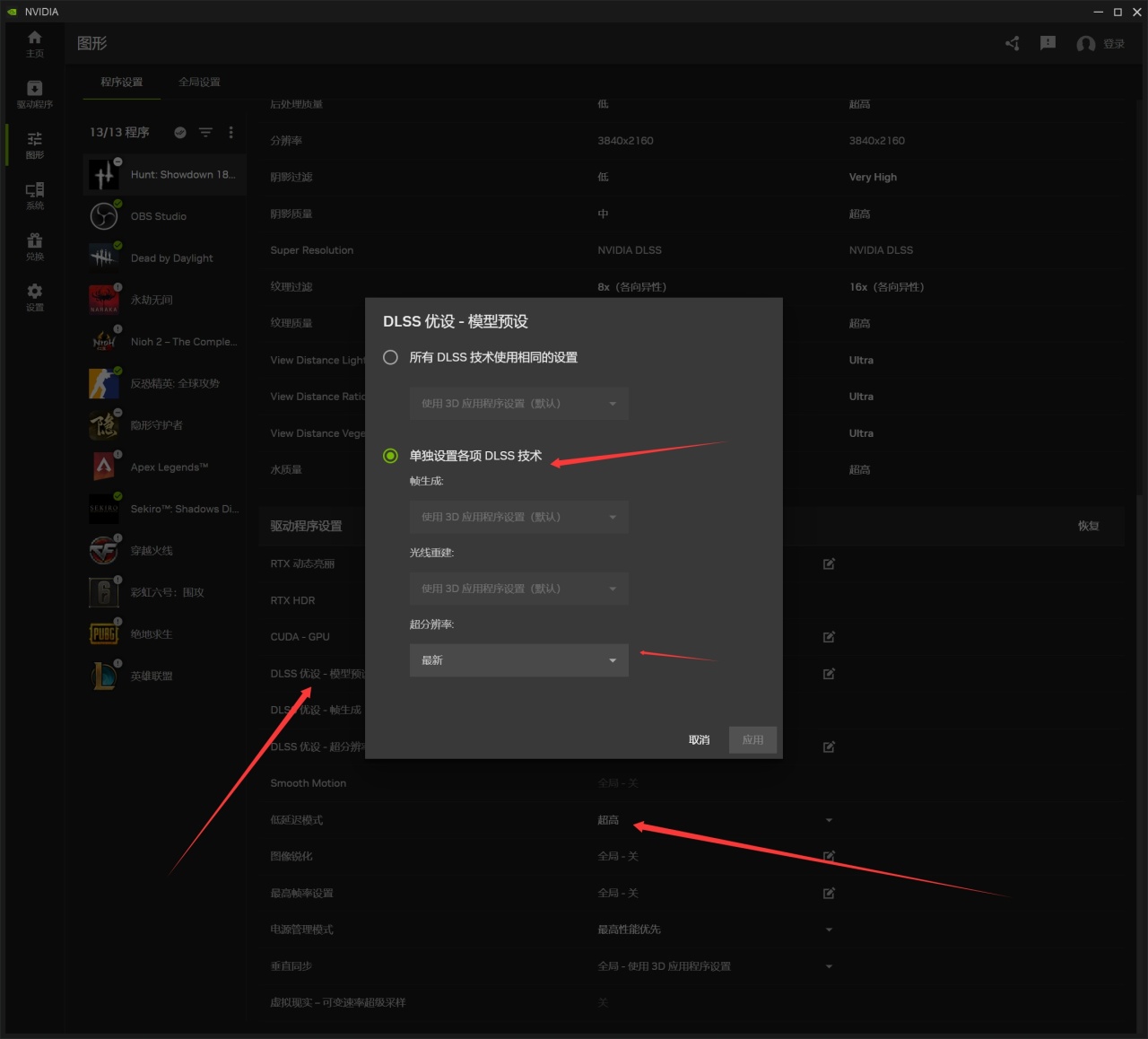
Task: Click 恢复 in 驱动程序设置 header
Action: 1088,526
